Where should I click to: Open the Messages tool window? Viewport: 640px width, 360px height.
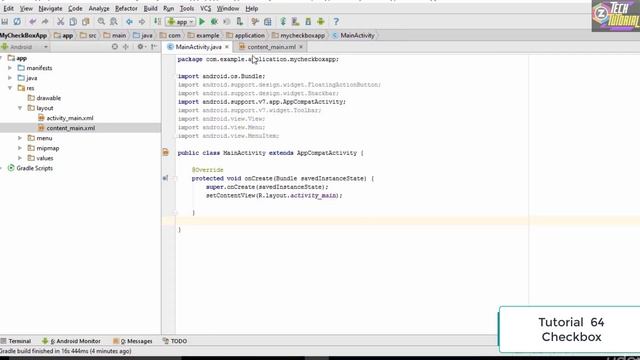click(133, 341)
